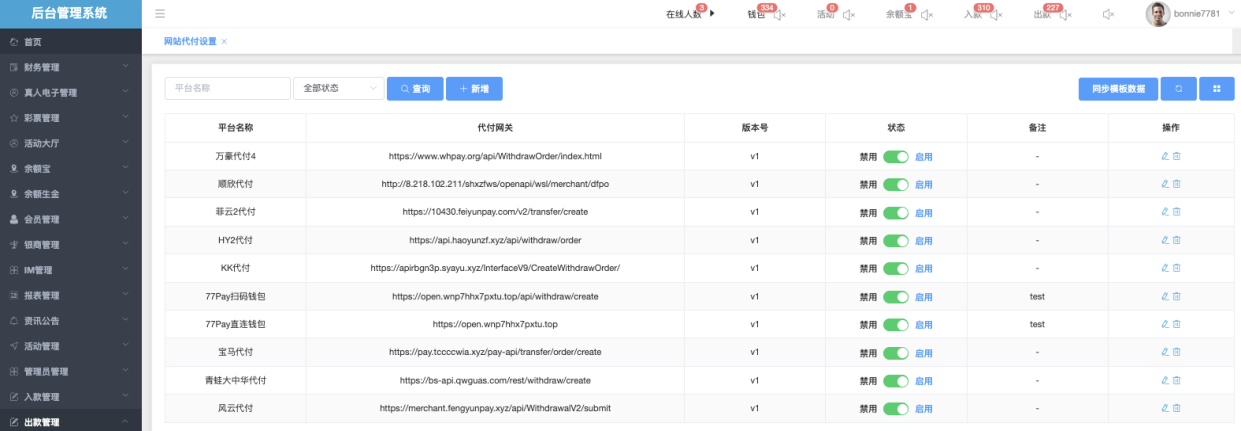This screenshot has height=431, width=1241.
Task: Expand the 财务管理 sidebar menu
Action: (x=70, y=68)
